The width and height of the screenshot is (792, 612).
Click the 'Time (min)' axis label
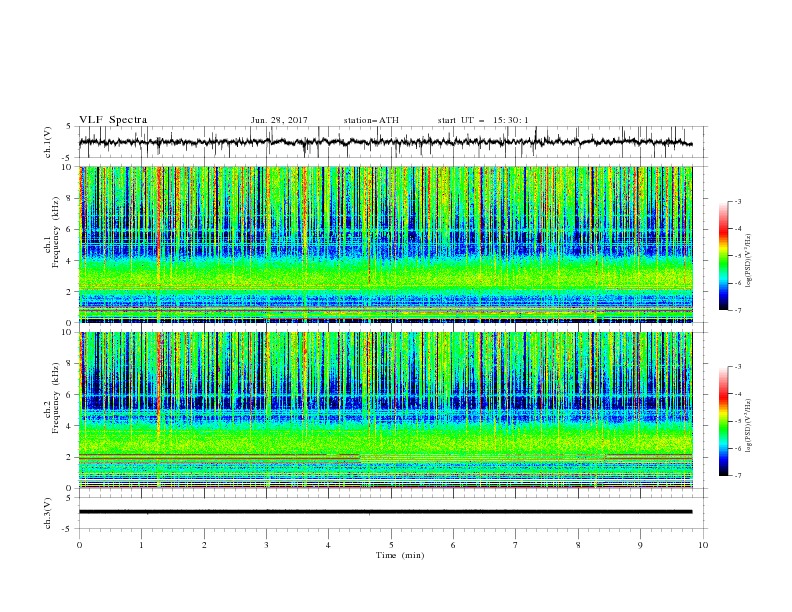point(400,555)
